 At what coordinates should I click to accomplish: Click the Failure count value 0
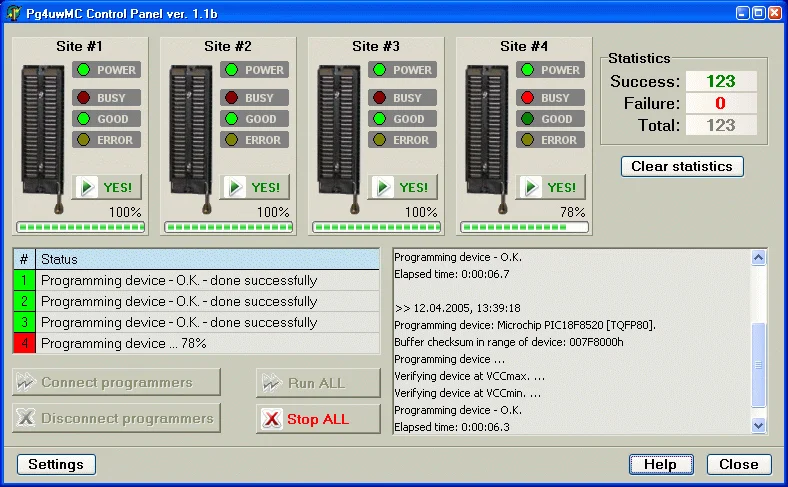(721, 103)
